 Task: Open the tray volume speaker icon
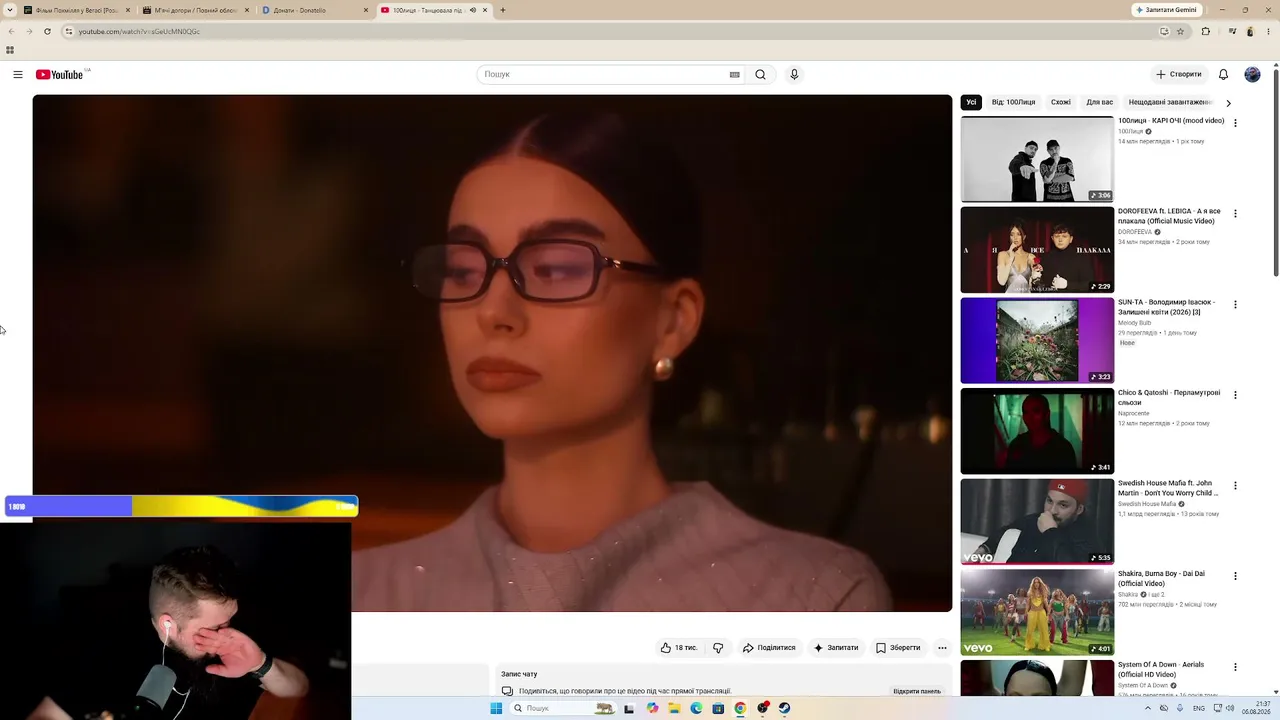(x=1230, y=708)
